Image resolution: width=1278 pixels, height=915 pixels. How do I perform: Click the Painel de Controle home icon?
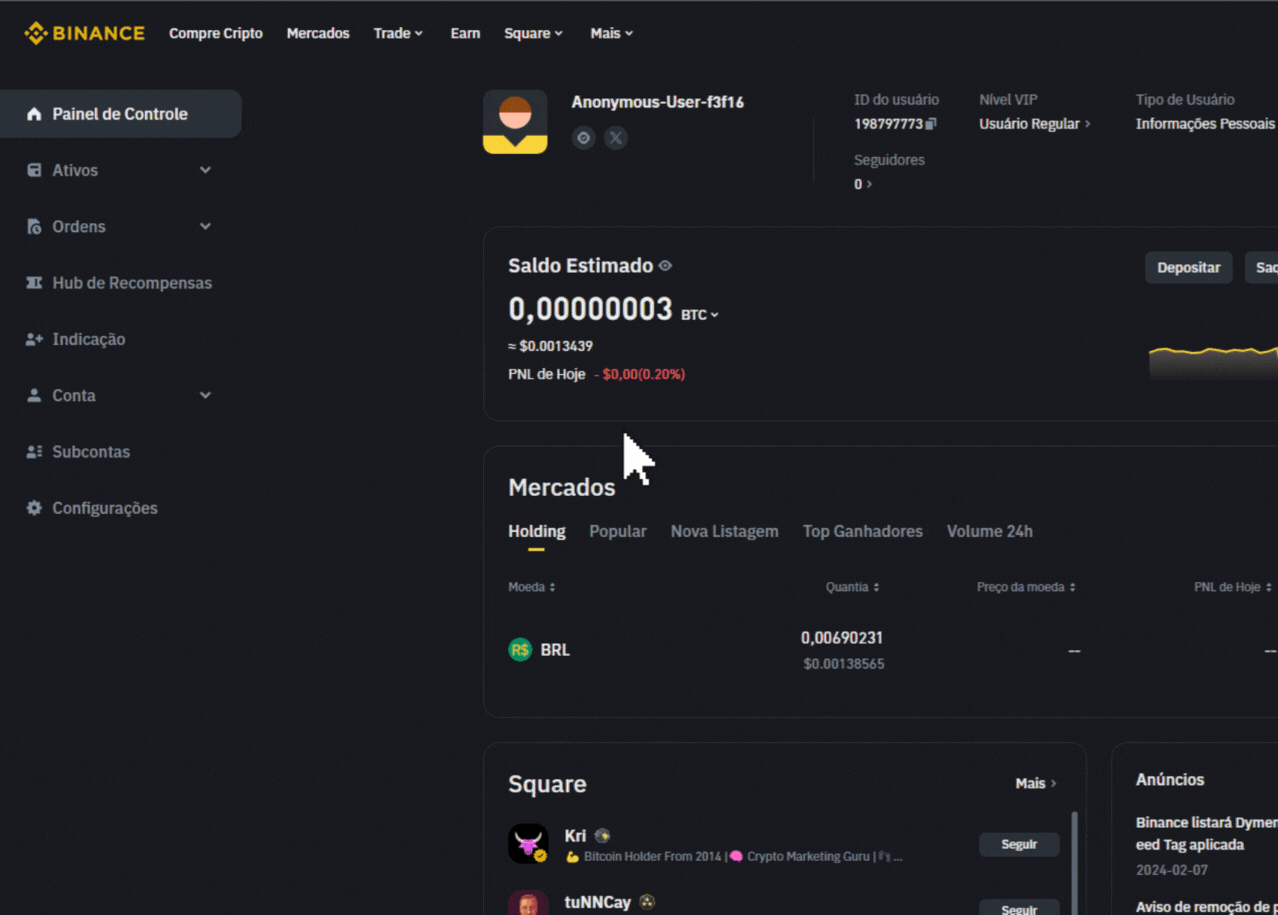[x=34, y=114]
